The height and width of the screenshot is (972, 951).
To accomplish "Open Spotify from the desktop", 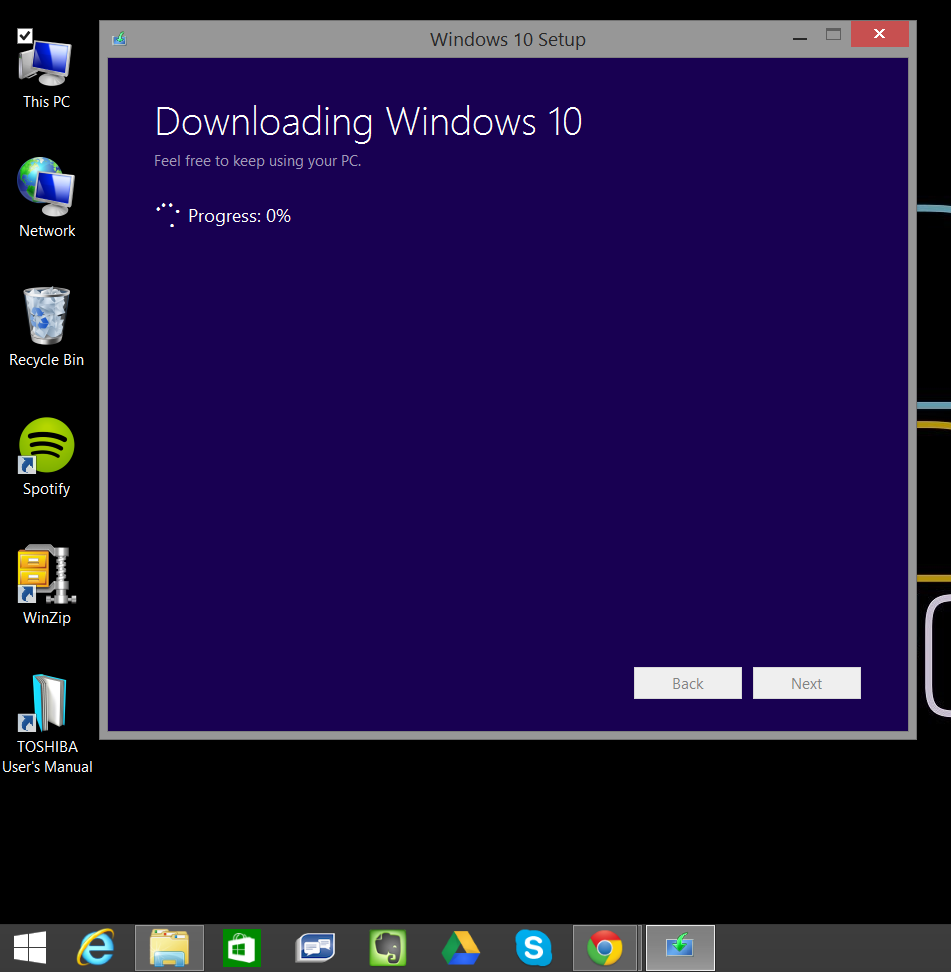I will [x=45, y=445].
